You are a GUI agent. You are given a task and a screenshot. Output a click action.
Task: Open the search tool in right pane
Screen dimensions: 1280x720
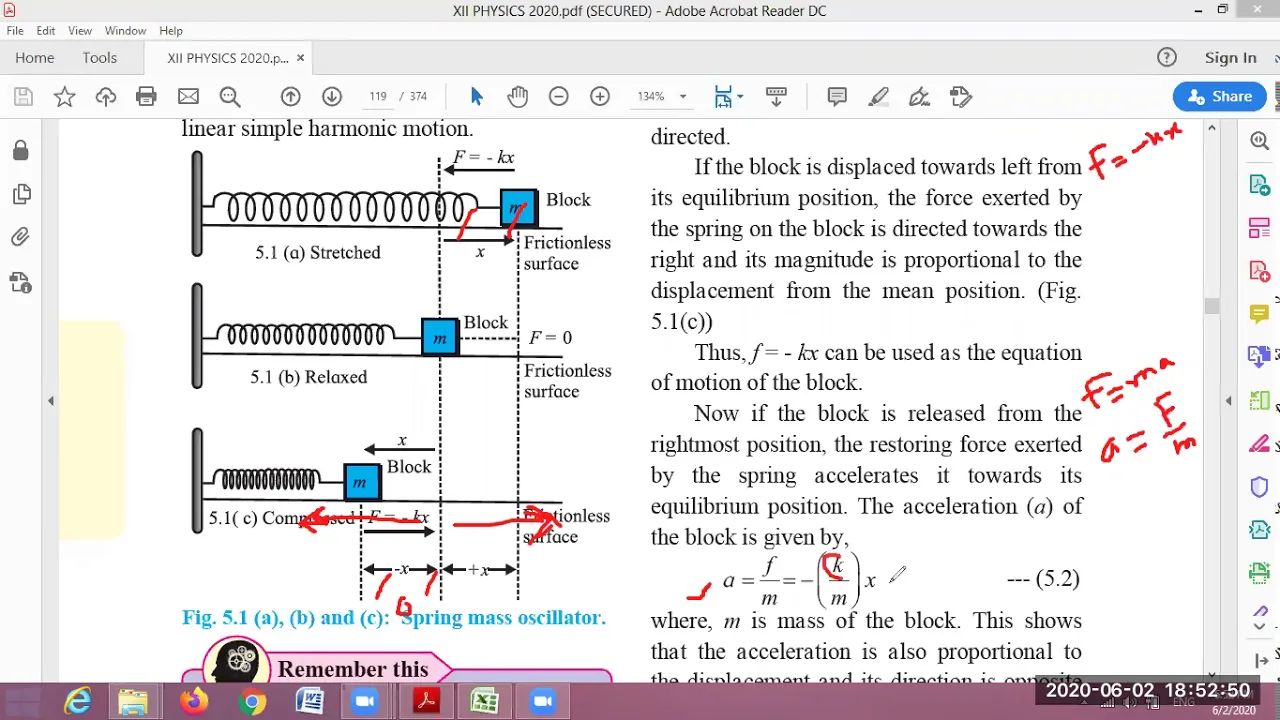pyautogui.click(x=1260, y=141)
